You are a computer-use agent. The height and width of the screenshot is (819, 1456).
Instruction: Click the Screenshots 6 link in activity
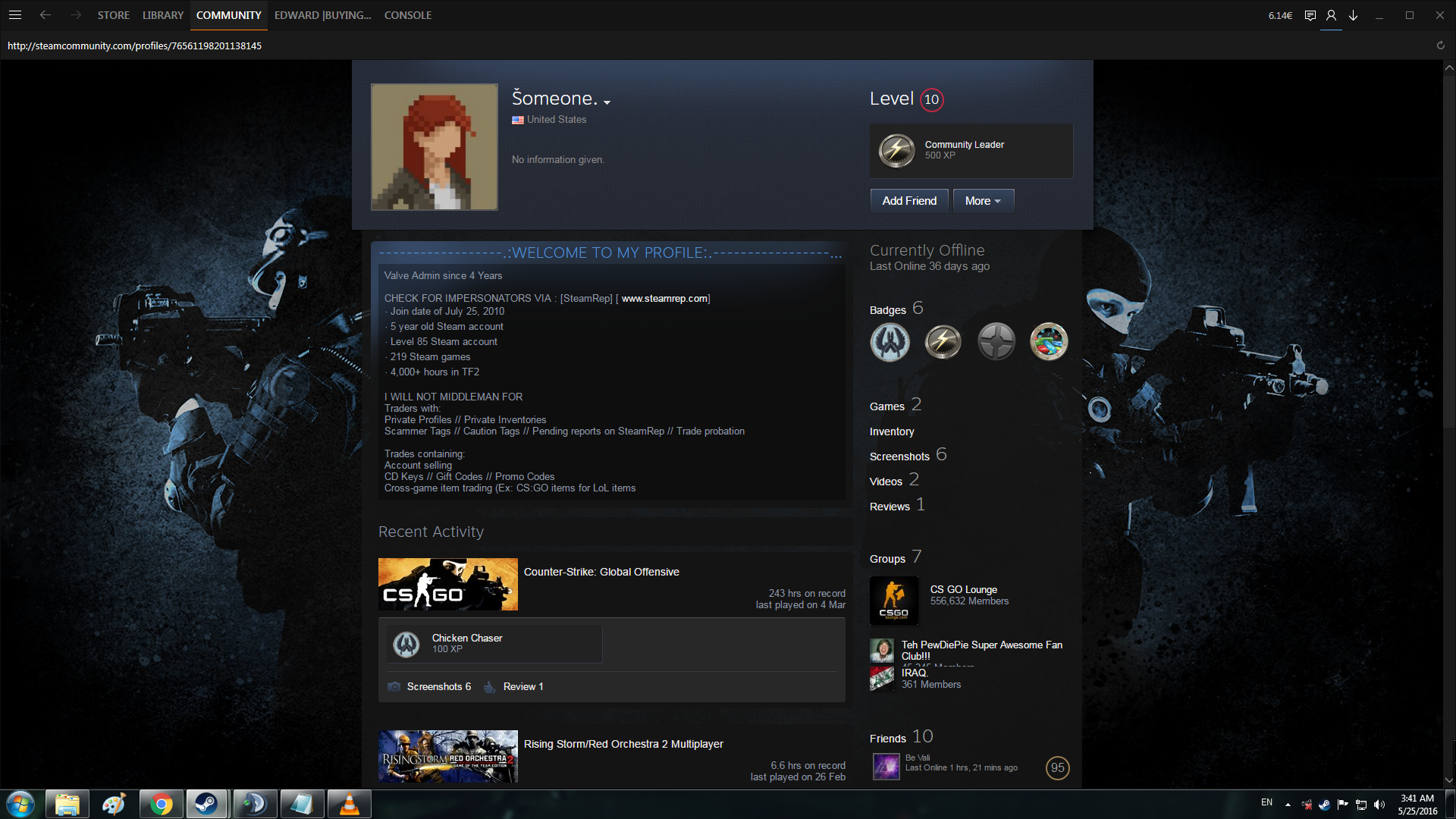click(x=438, y=687)
